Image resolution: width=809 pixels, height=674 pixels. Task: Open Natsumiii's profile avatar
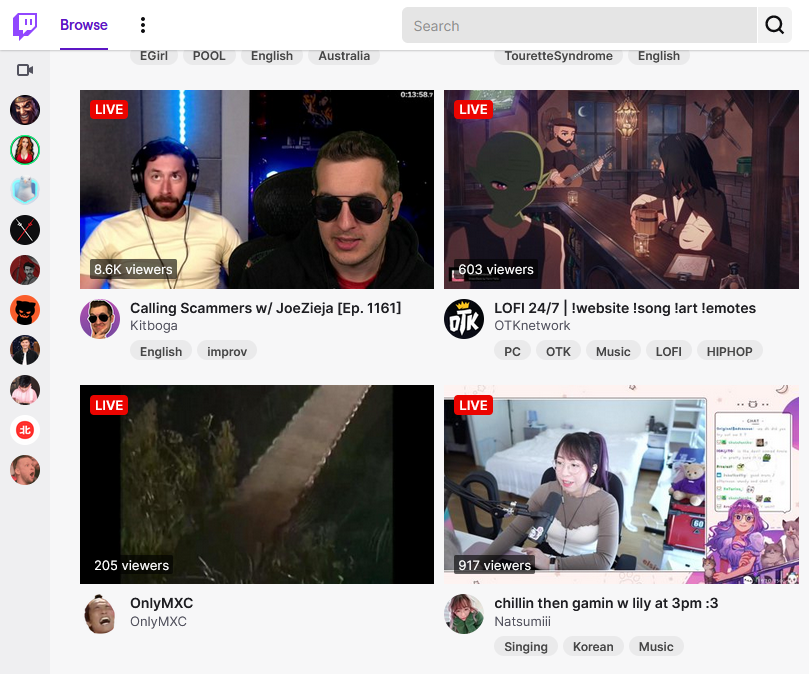(x=464, y=613)
